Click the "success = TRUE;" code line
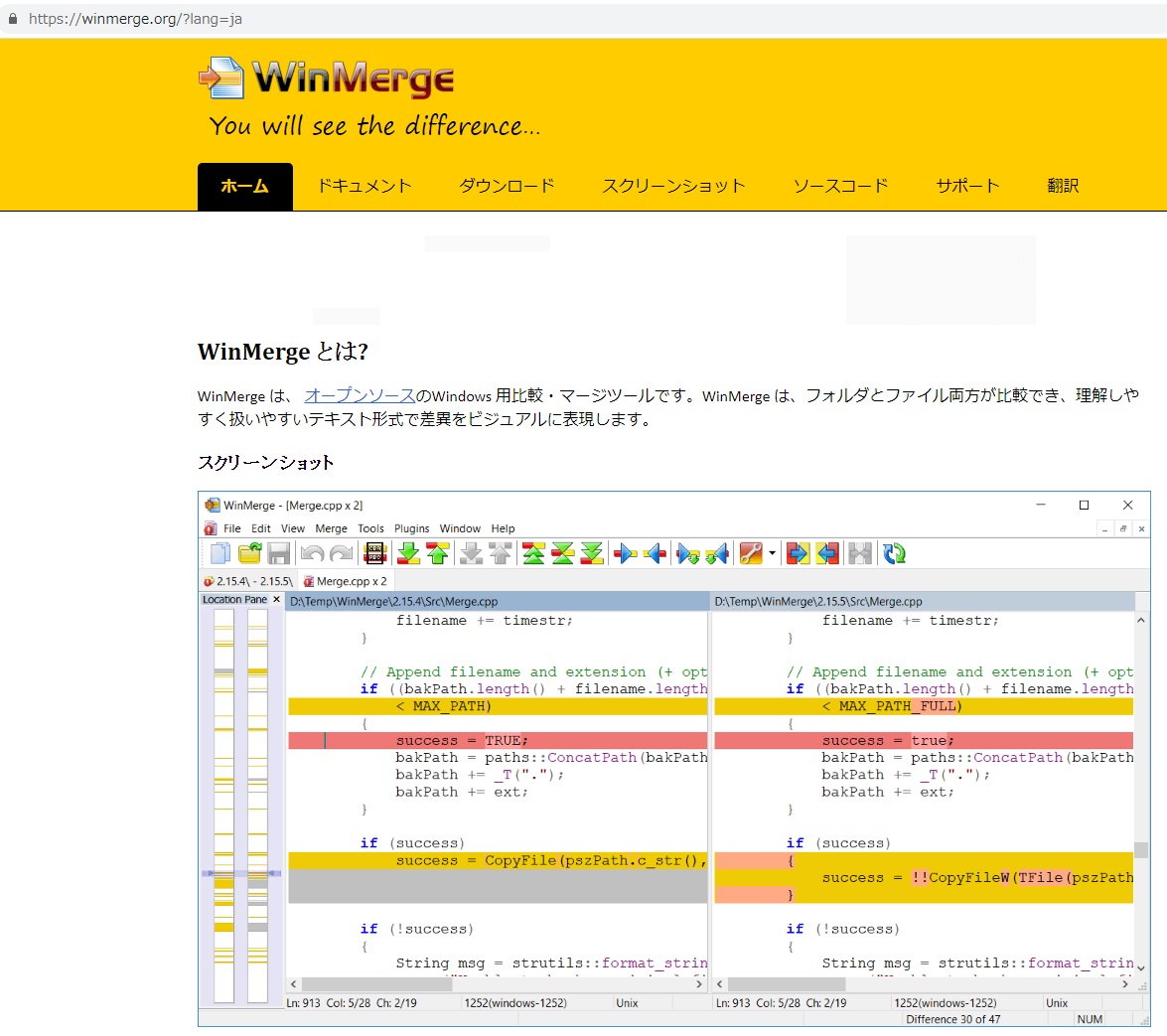This screenshot has width=1167, height=1036. point(498,741)
